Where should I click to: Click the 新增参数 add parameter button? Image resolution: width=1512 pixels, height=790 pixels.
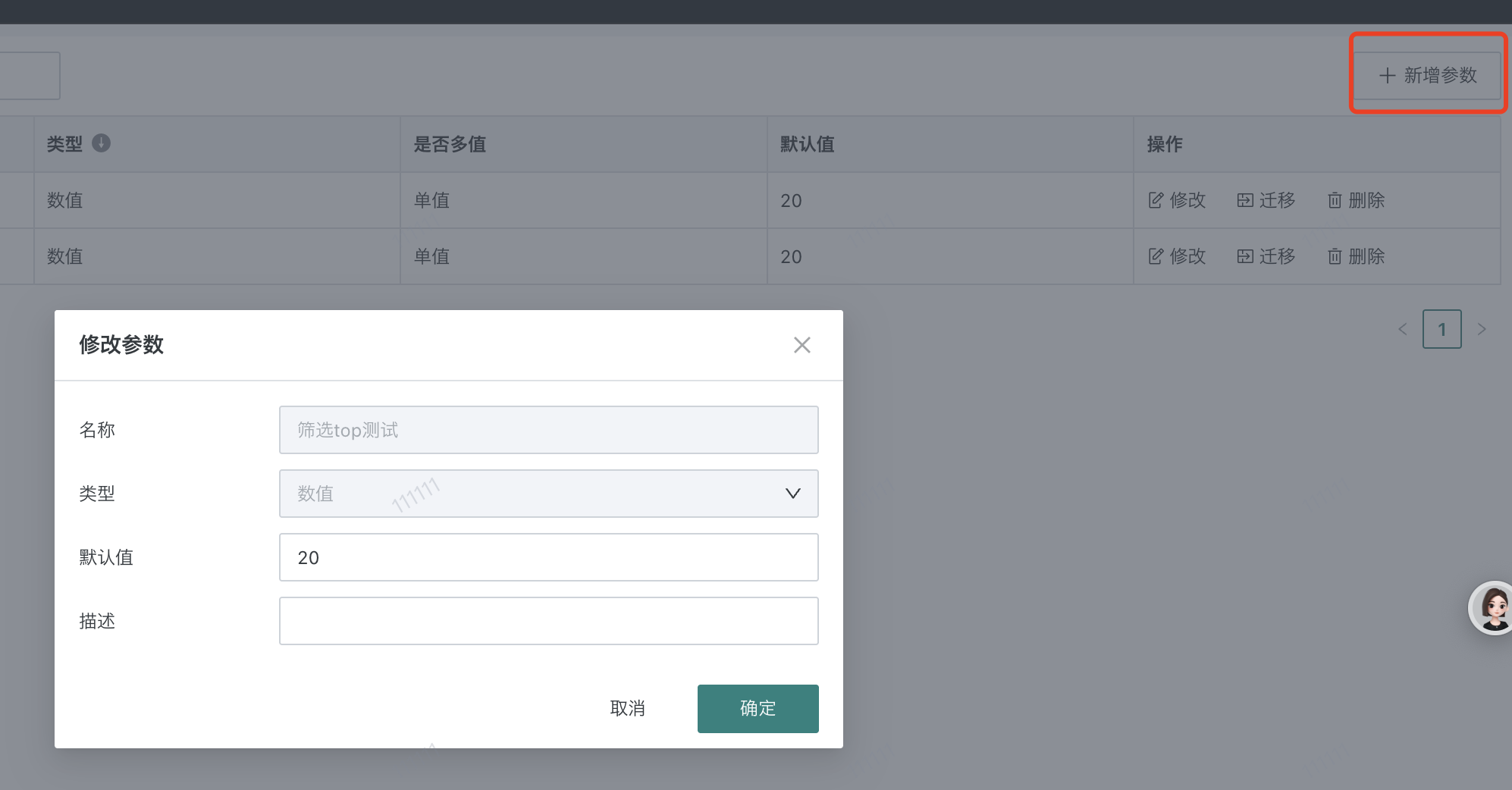pyautogui.click(x=1428, y=75)
